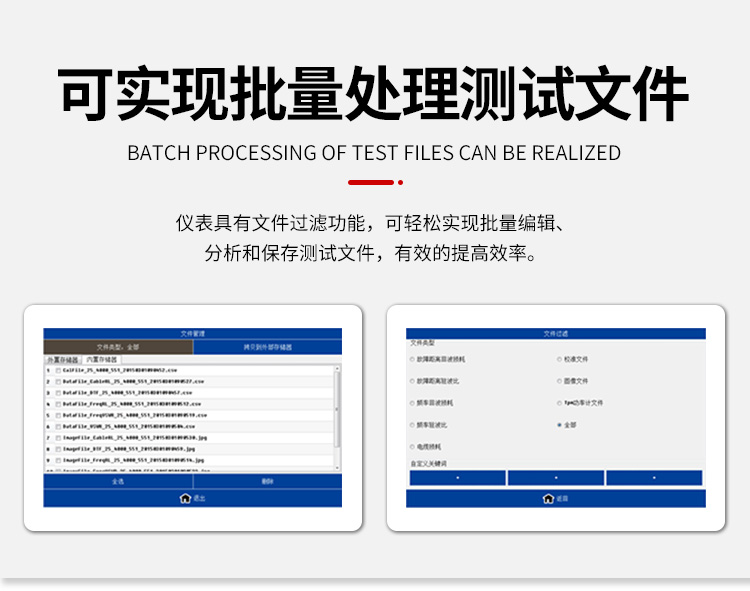
Task: Check the CalFile .cse file checkbox
Action: point(58,370)
